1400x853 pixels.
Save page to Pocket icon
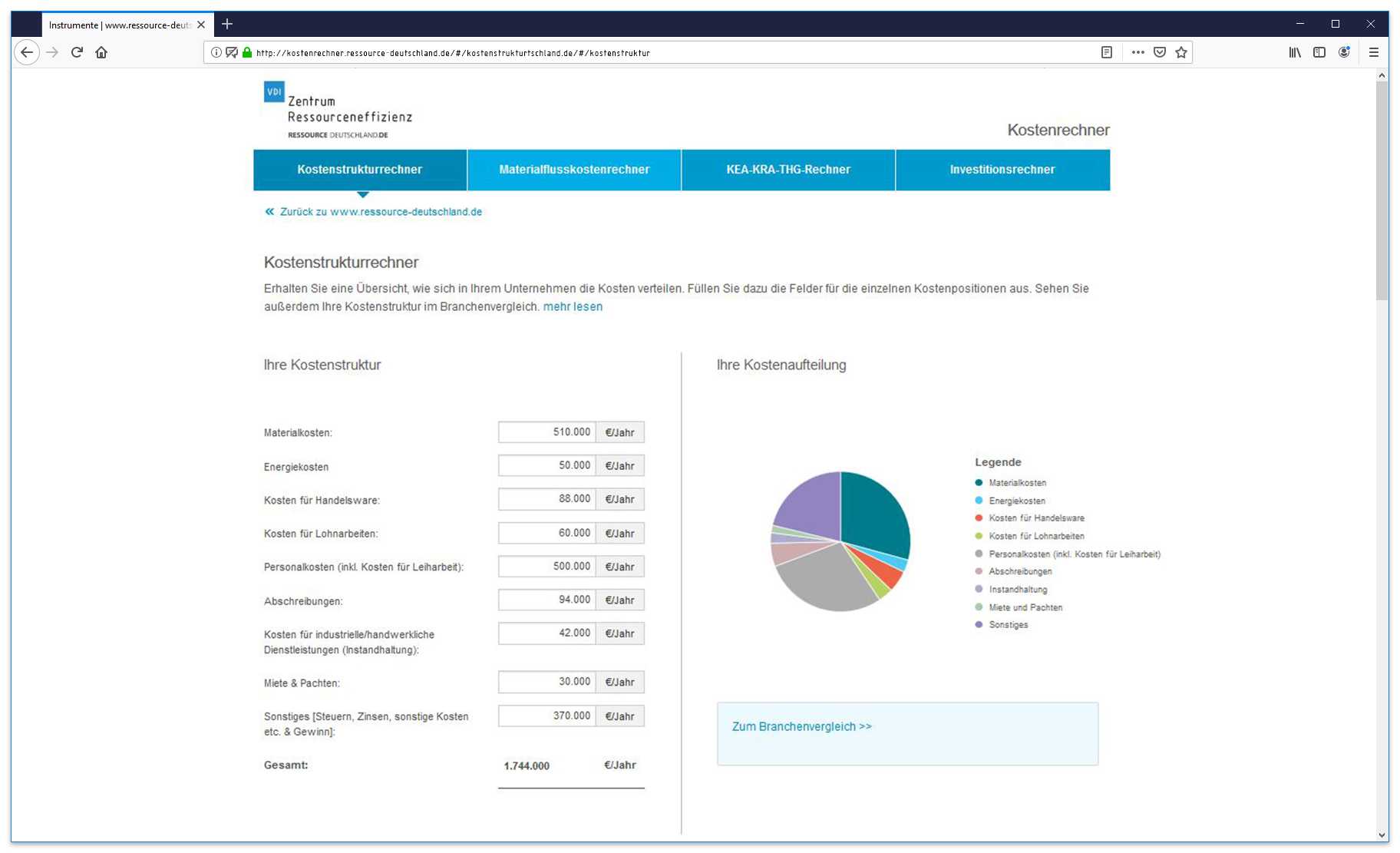pyautogui.click(x=1160, y=52)
